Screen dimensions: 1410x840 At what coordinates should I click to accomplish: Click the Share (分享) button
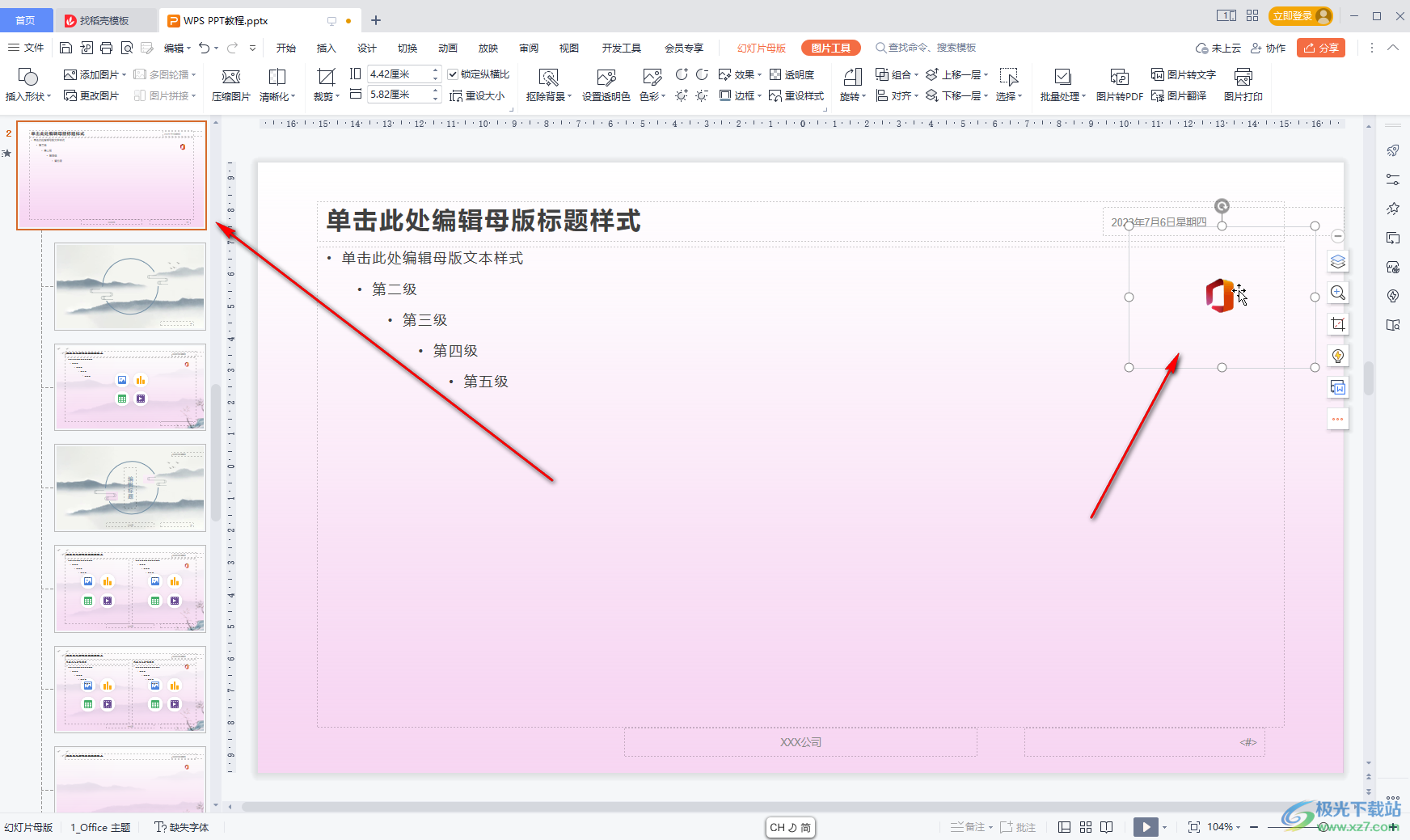coord(1321,48)
